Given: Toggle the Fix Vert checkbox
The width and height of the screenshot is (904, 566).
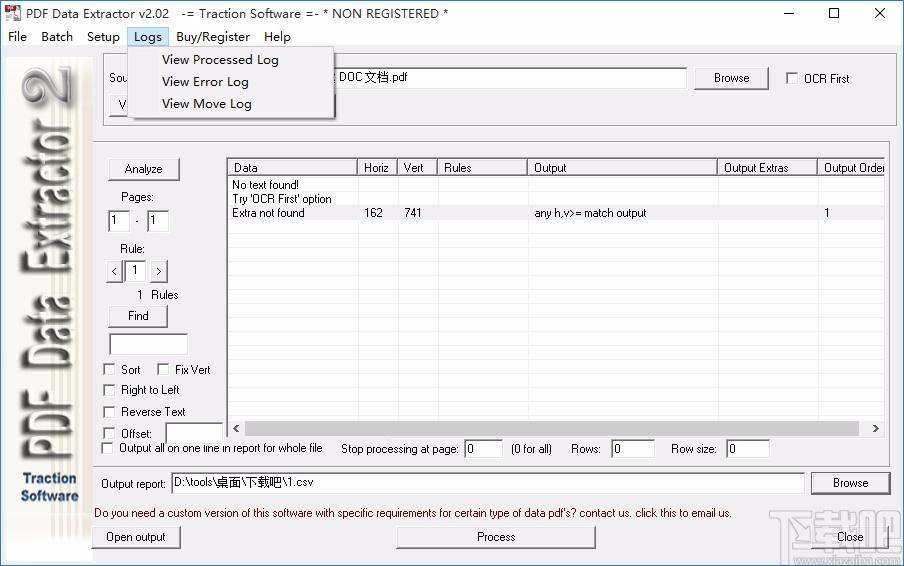Looking at the screenshot, I should pos(163,369).
